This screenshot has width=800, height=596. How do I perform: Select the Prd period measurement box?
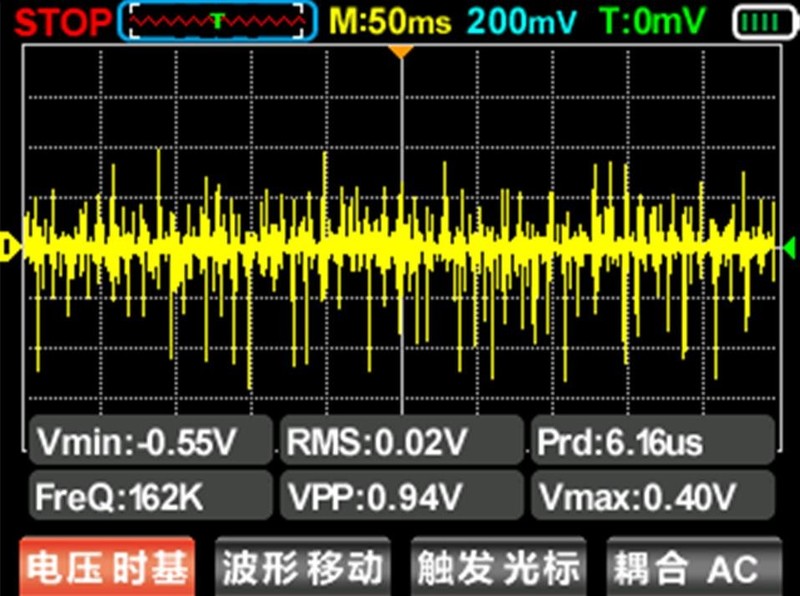652,440
